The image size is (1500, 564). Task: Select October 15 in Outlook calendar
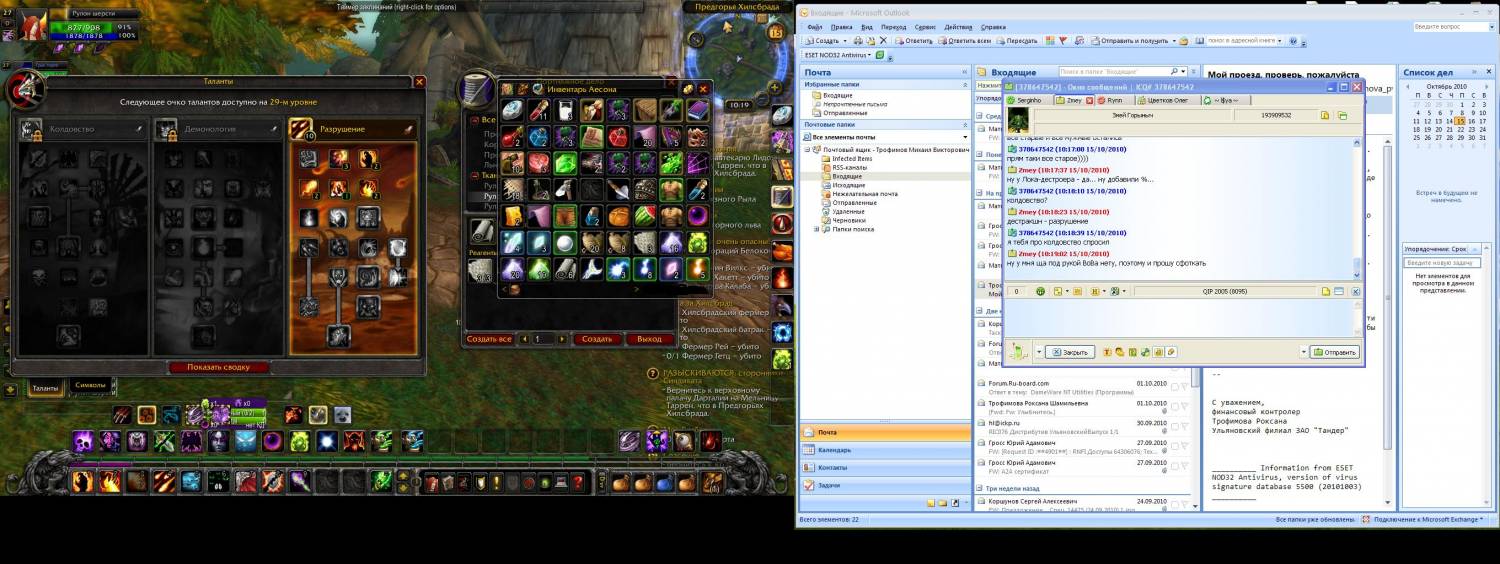click(1461, 121)
